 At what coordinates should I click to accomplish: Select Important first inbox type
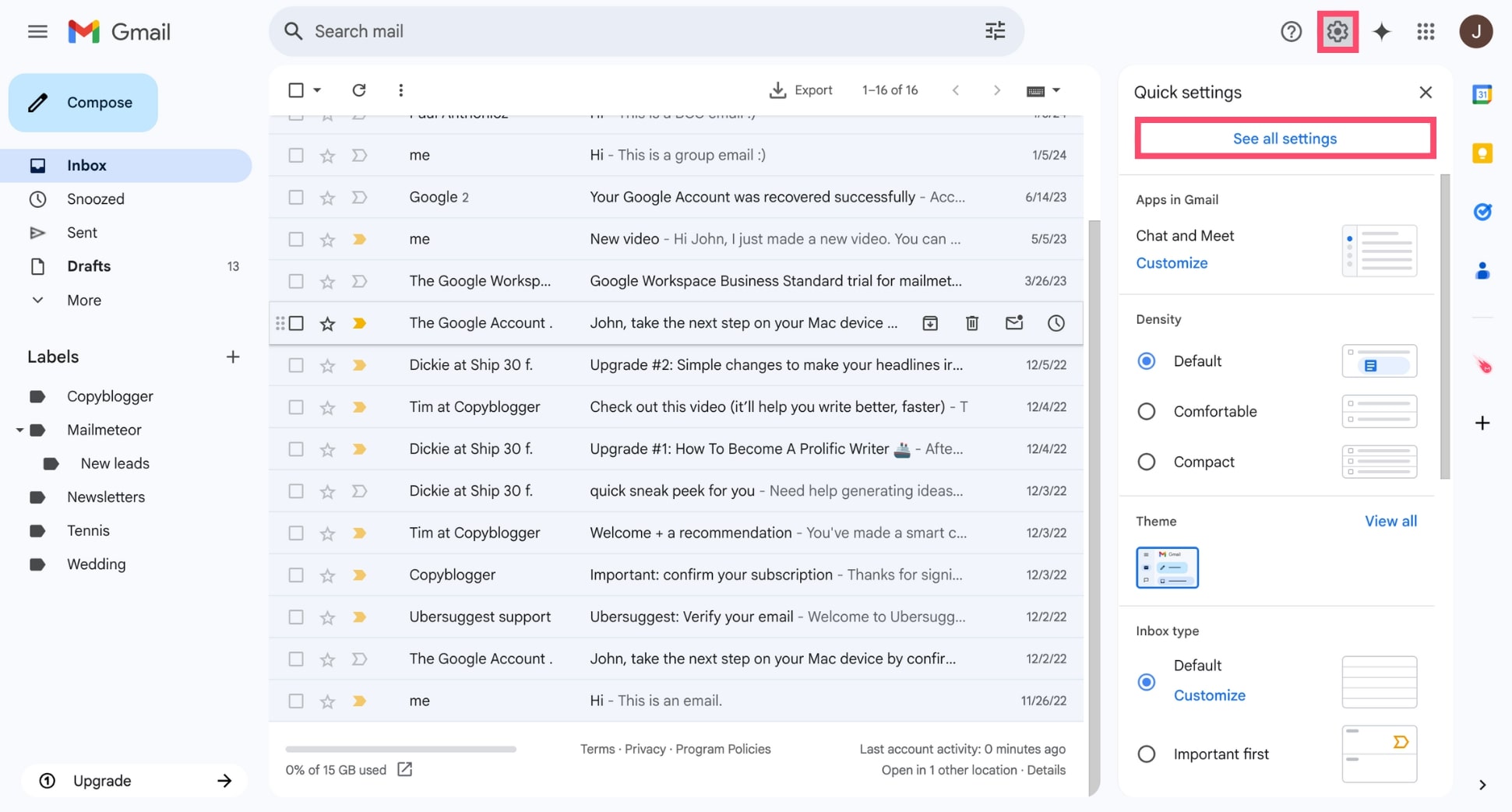1146,754
